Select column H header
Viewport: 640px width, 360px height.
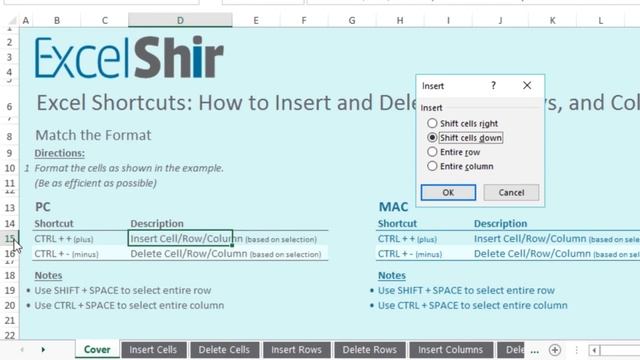400,20
